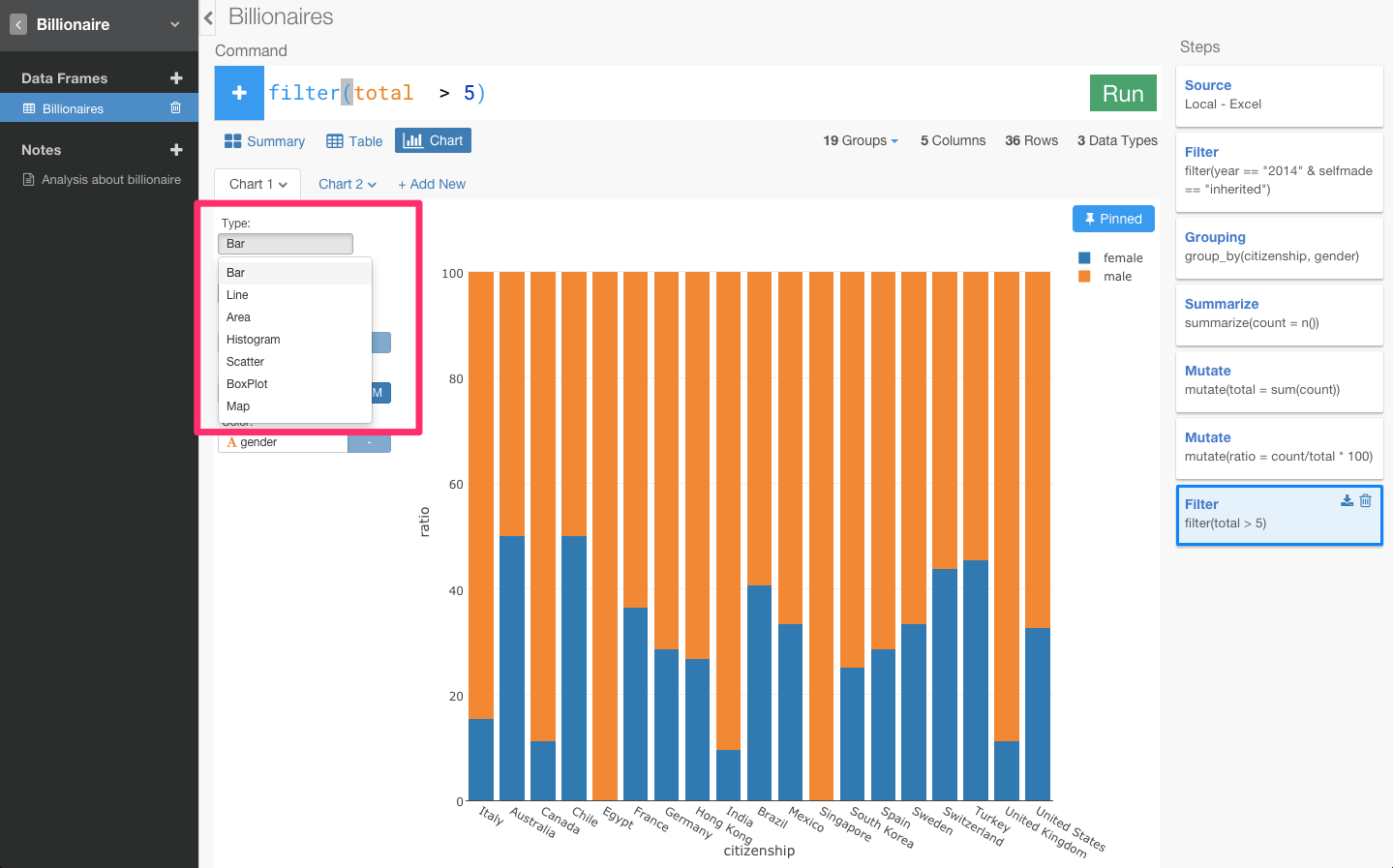Switch to the Summary view
This screenshot has height=868, width=1393.
[x=264, y=141]
